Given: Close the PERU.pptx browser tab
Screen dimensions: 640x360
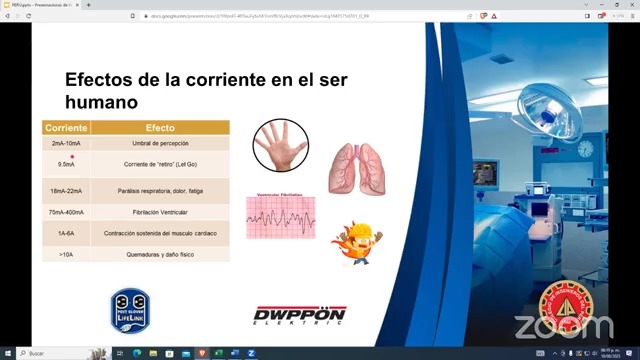Looking at the screenshot, I should pos(77,5).
